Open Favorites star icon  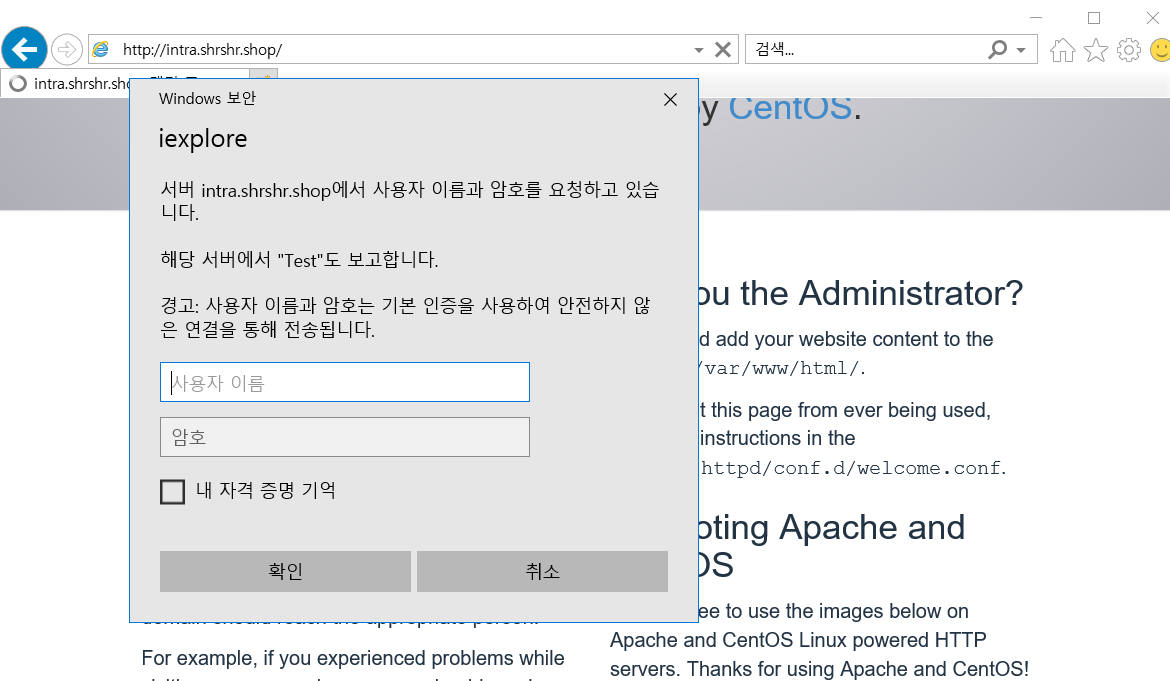coord(1095,50)
